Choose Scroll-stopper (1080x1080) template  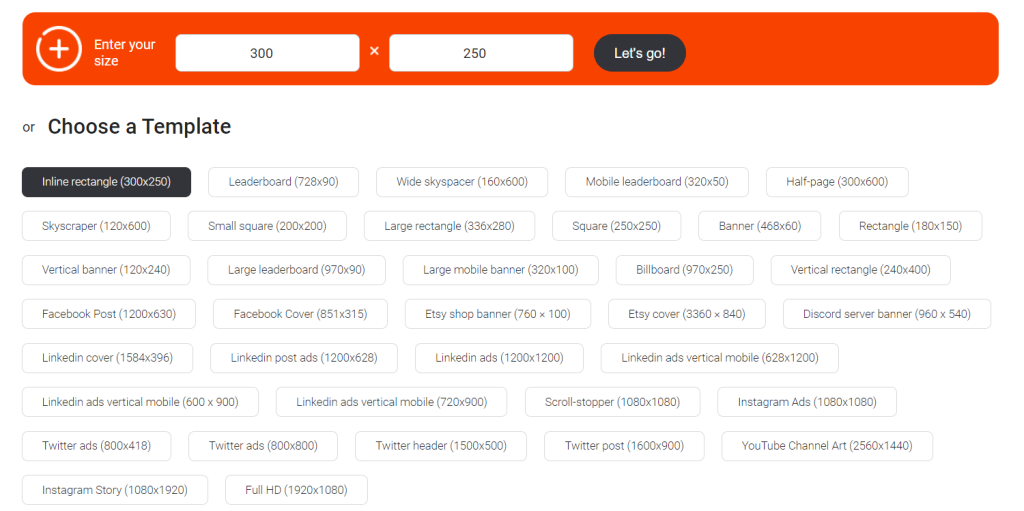613,402
